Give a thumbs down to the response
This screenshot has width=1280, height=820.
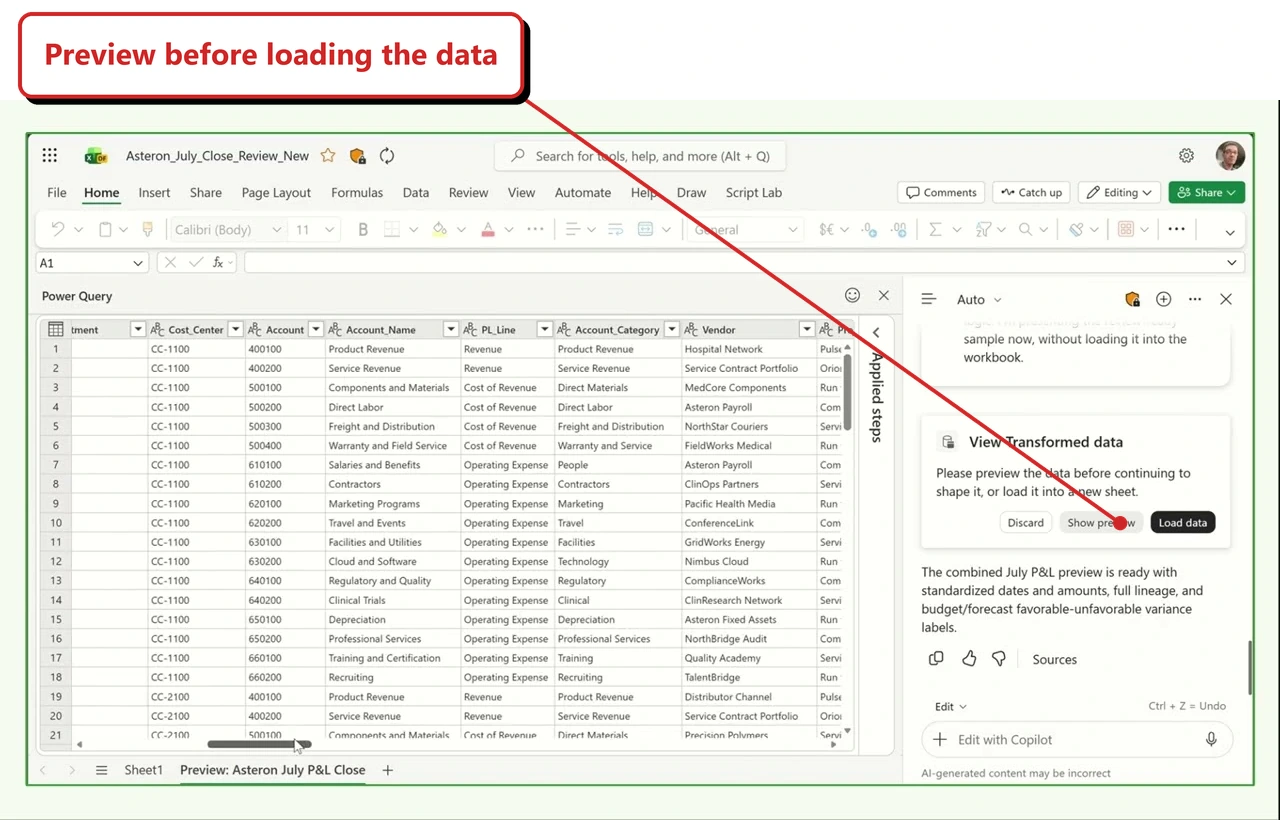(x=999, y=658)
